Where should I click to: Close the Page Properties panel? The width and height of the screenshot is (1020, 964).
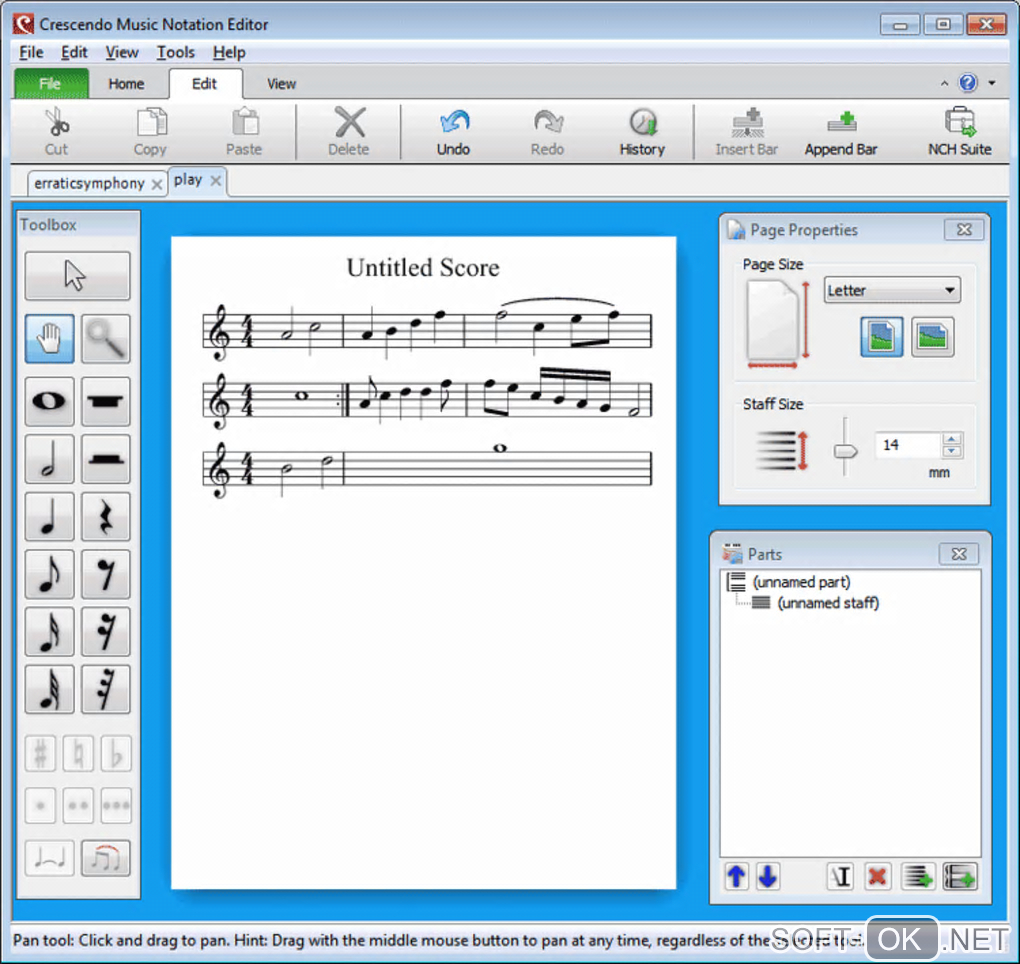[964, 230]
